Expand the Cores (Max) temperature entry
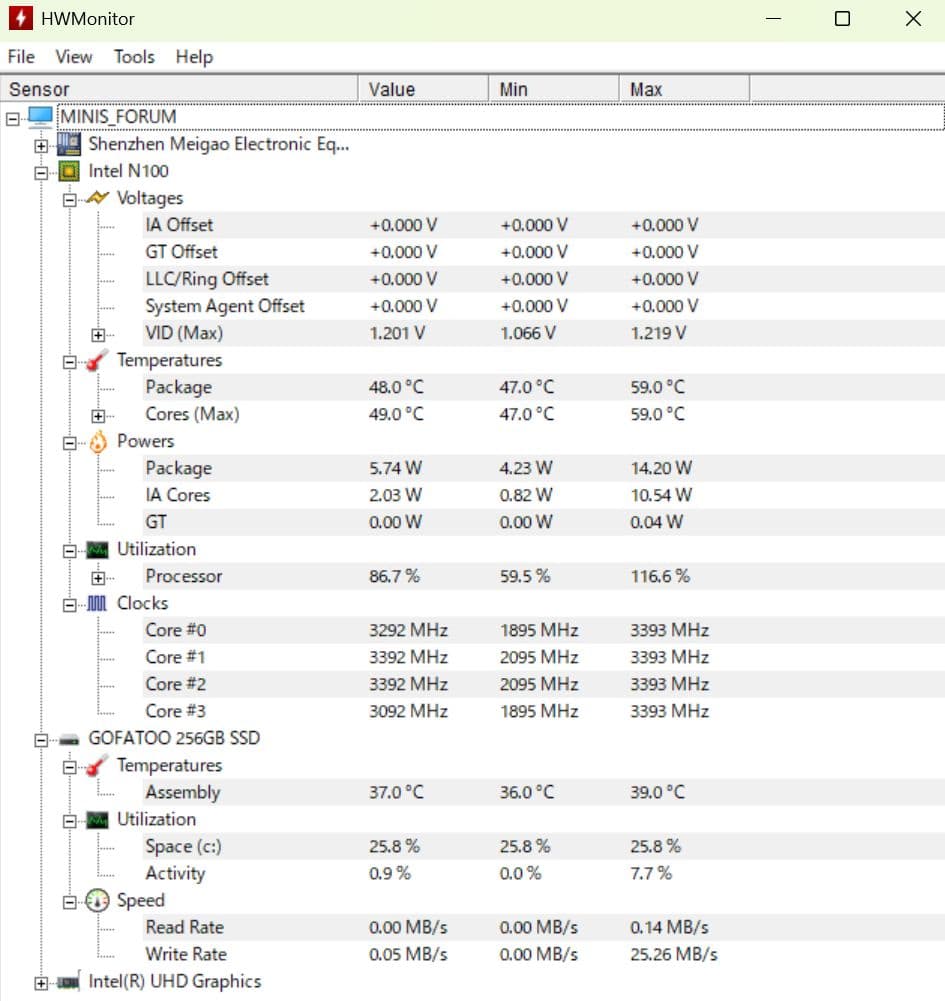The image size is (945, 1001). tap(98, 415)
